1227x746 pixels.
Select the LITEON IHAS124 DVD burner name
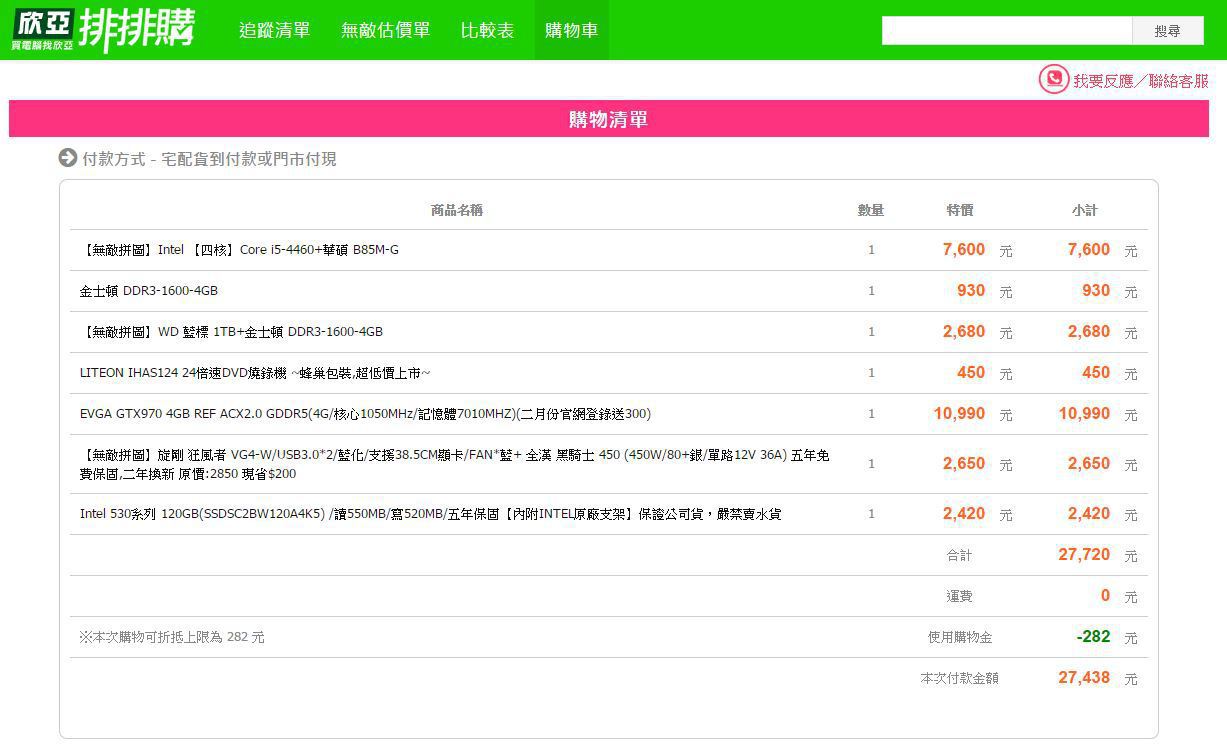[x=255, y=373]
